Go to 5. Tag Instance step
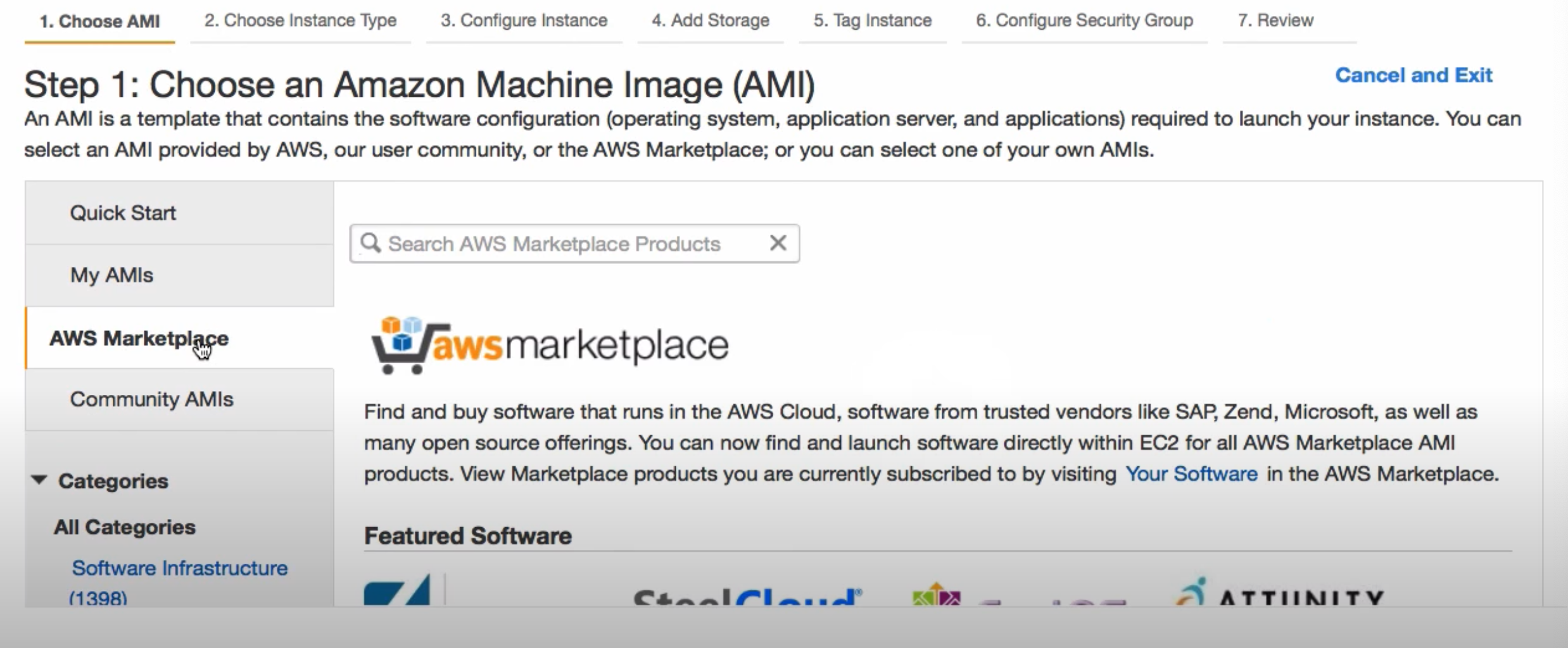The image size is (1568, 648). [x=873, y=20]
